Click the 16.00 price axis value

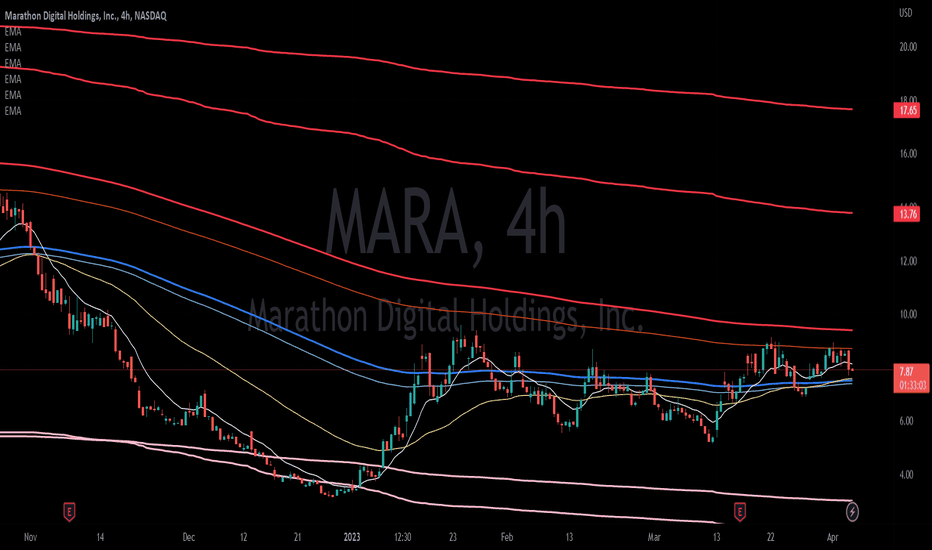tap(908, 154)
